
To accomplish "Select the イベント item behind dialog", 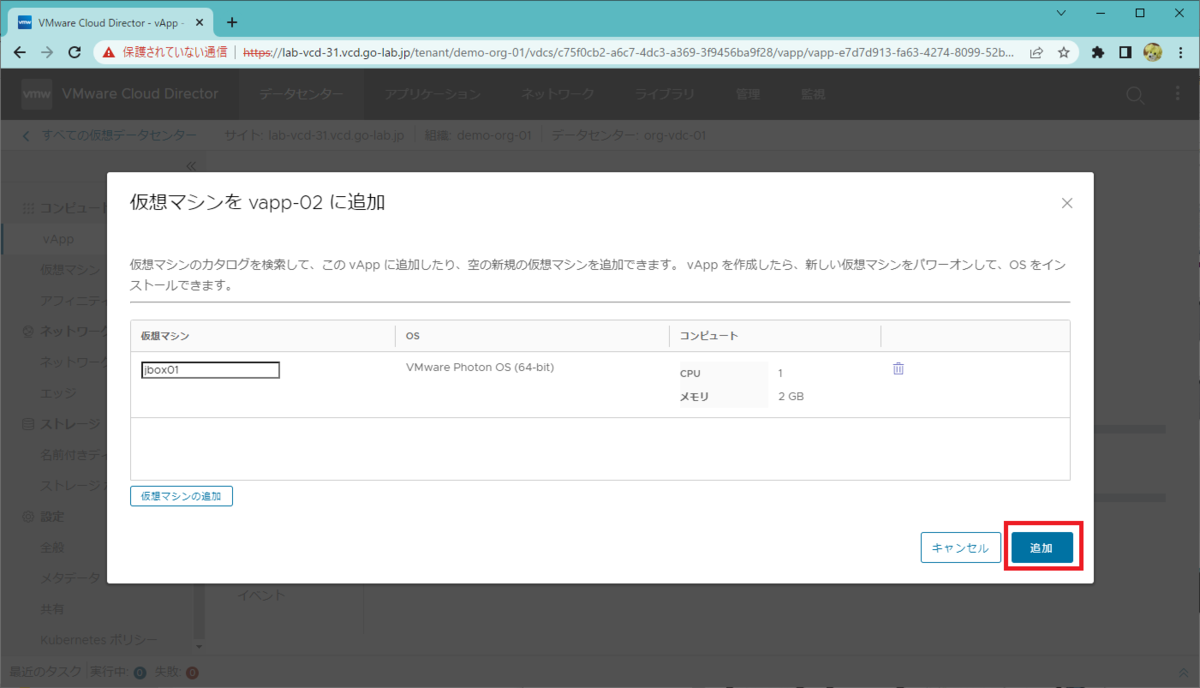I will coord(261,595).
